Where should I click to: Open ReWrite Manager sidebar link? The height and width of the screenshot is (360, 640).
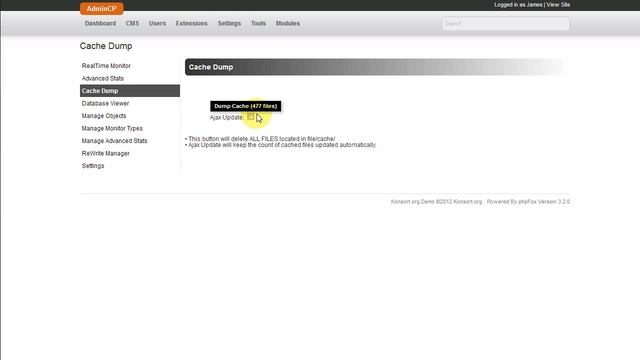click(x=105, y=153)
